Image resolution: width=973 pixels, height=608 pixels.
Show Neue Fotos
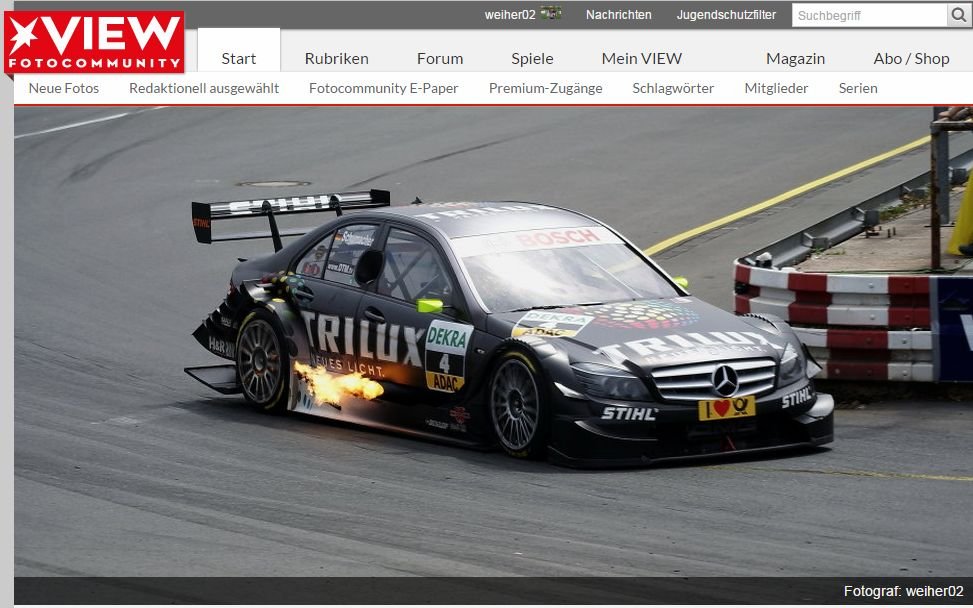(x=64, y=88)
